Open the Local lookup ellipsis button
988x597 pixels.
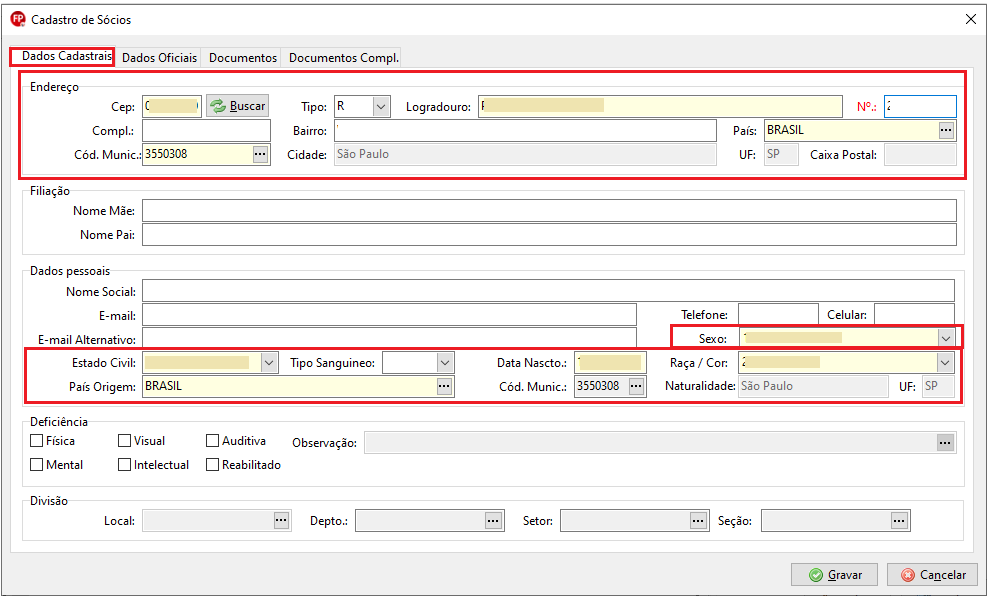(x=281, y=521)
